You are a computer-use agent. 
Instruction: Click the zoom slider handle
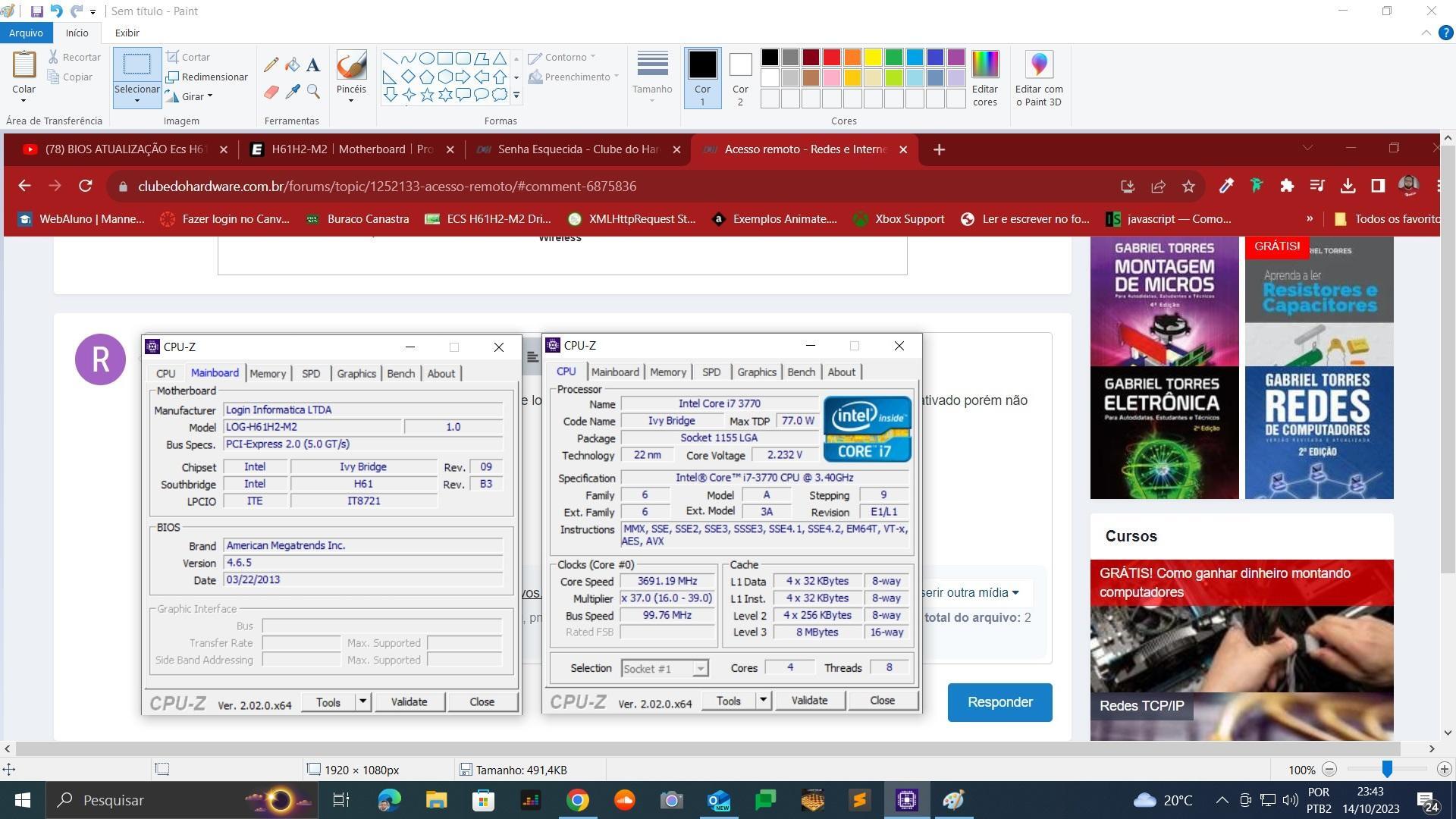(x=1387, y=769)
